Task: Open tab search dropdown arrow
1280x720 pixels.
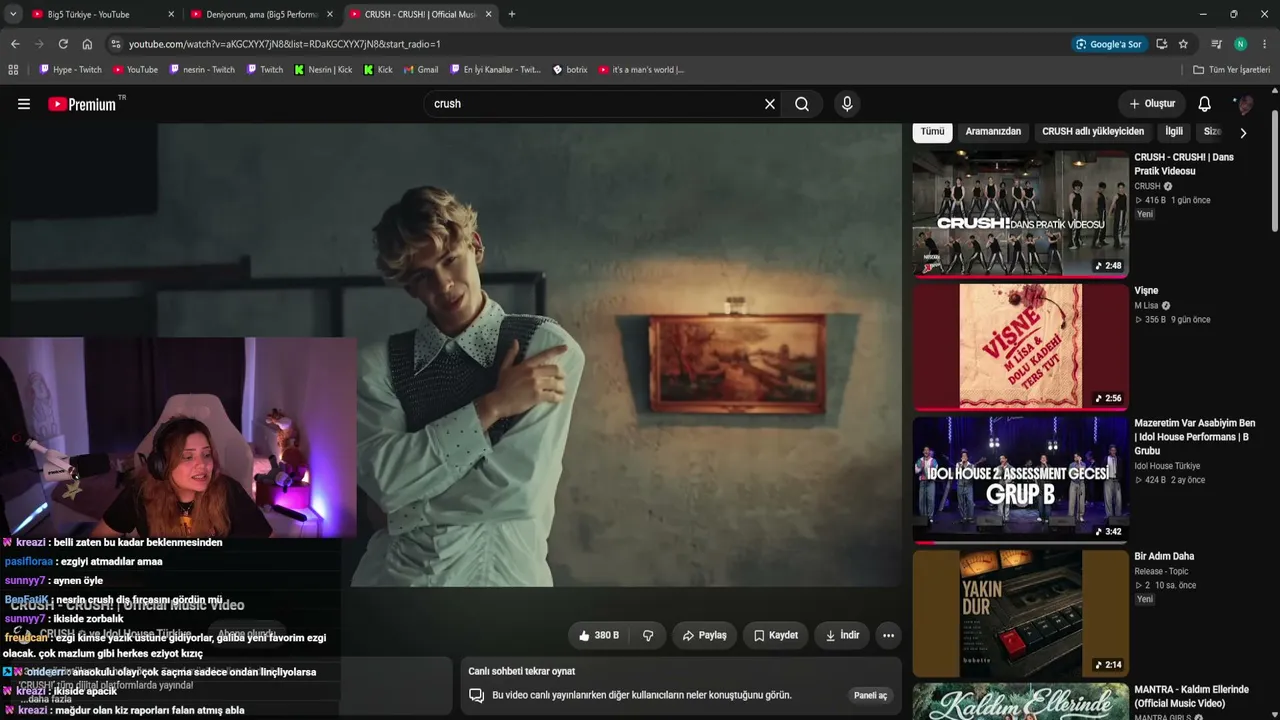Action: 13,14
